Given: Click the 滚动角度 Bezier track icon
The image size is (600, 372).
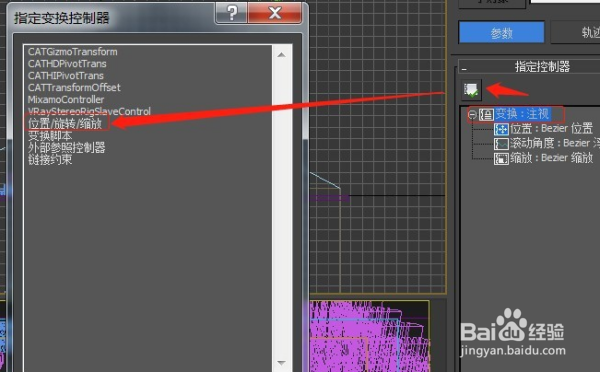Looking at the screenshot, I should point(501,144).
